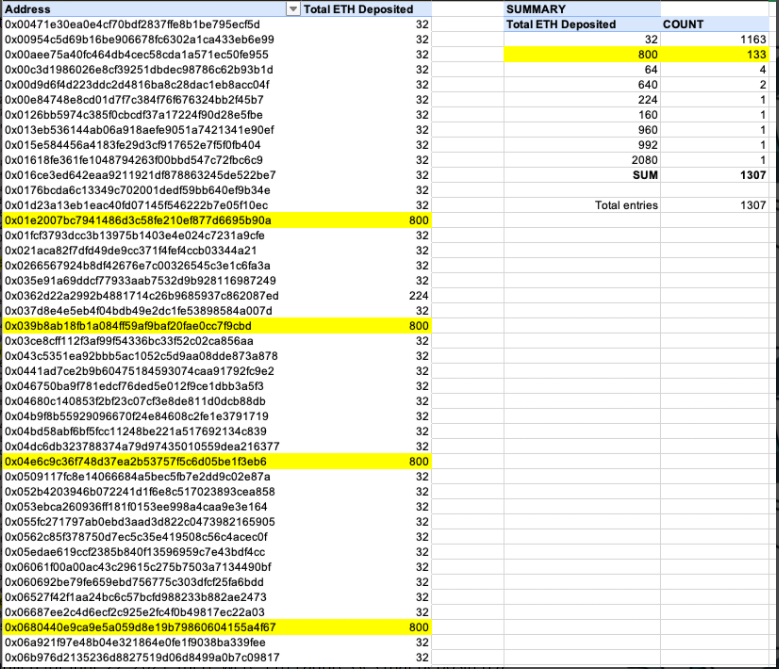
Task: Select summary value 640
Action: [x=582, y=84]
